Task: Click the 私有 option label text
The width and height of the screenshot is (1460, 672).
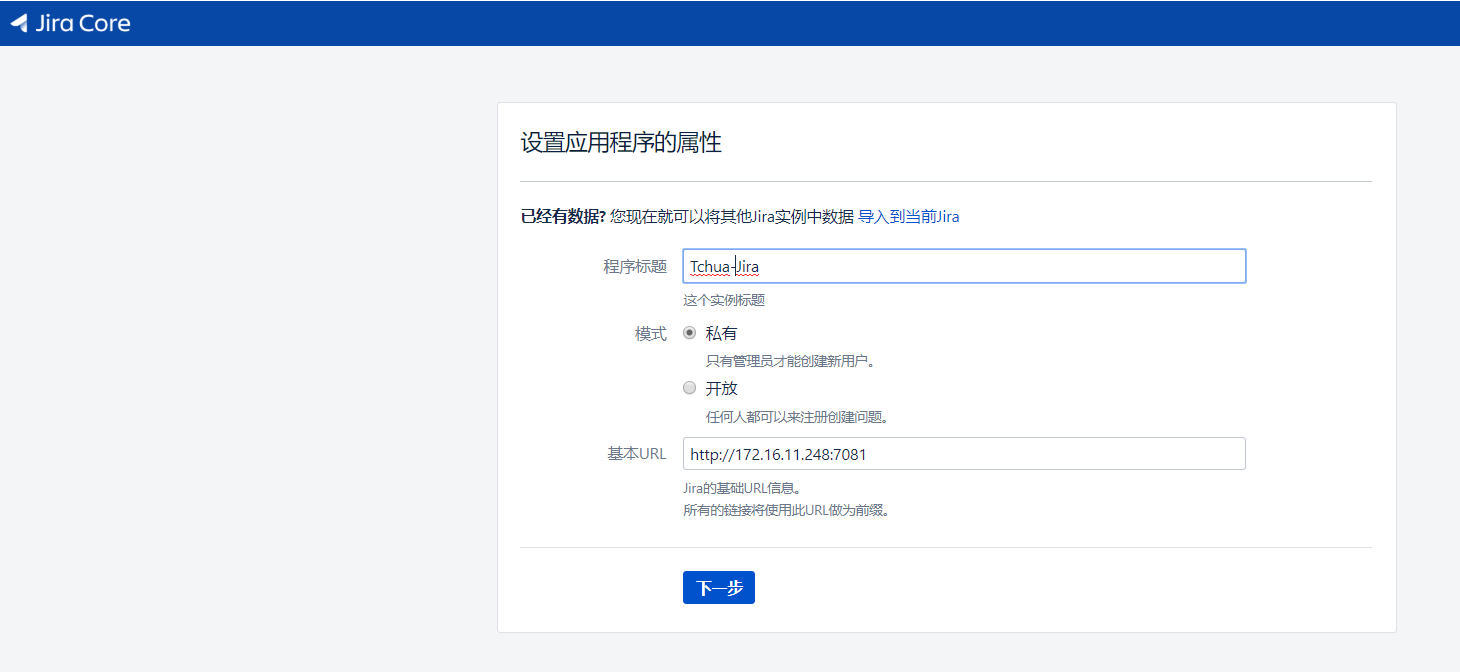Action: tap(721, 333)
